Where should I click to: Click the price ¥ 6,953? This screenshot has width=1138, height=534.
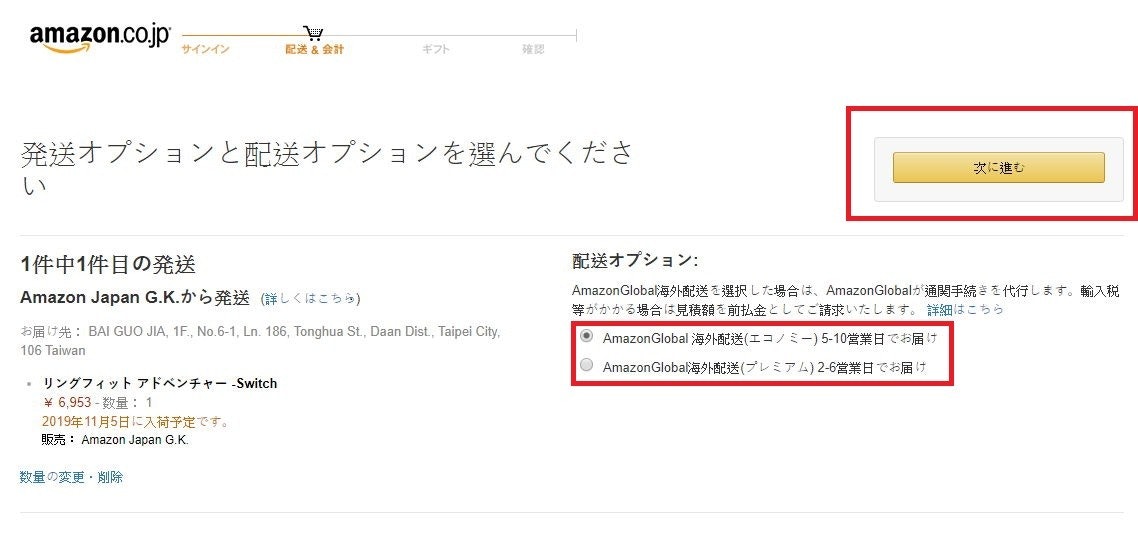point(67,402)
